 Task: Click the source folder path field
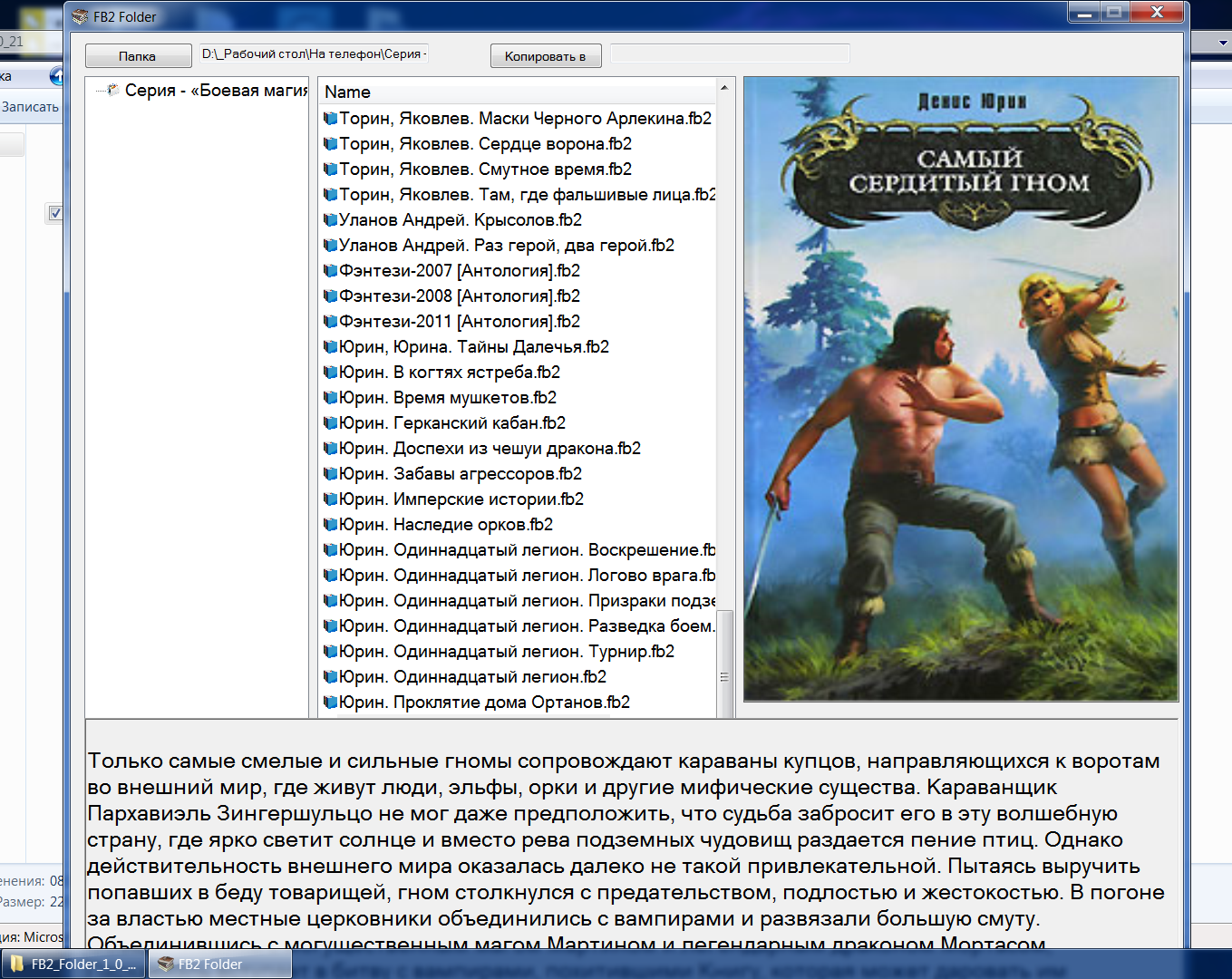[314, 54]
